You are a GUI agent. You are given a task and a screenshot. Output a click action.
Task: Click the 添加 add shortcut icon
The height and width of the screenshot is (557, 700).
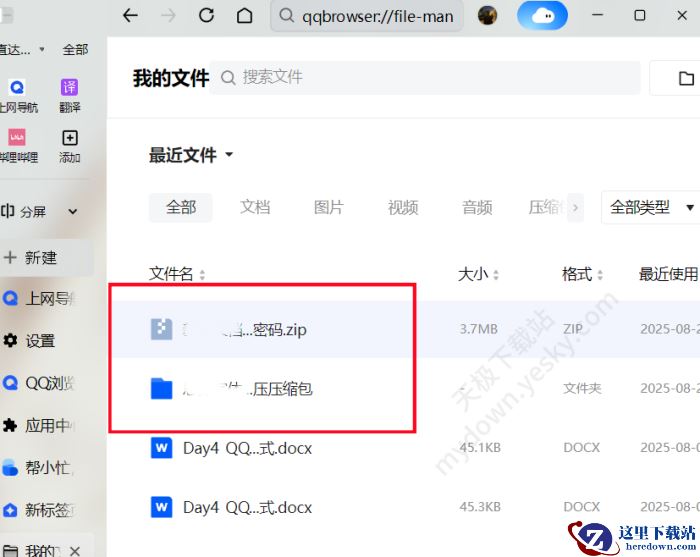point(70,137)
